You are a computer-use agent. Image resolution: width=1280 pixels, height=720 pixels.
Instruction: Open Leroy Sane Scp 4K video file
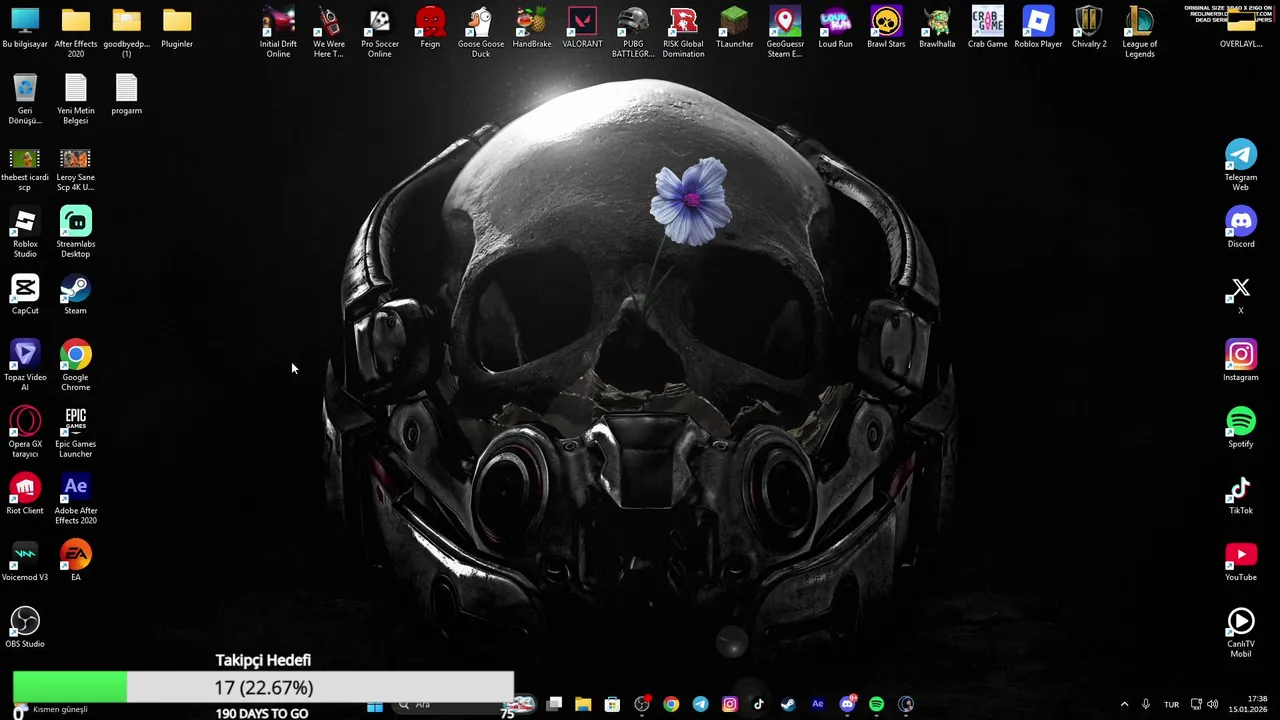coord(76,170)
